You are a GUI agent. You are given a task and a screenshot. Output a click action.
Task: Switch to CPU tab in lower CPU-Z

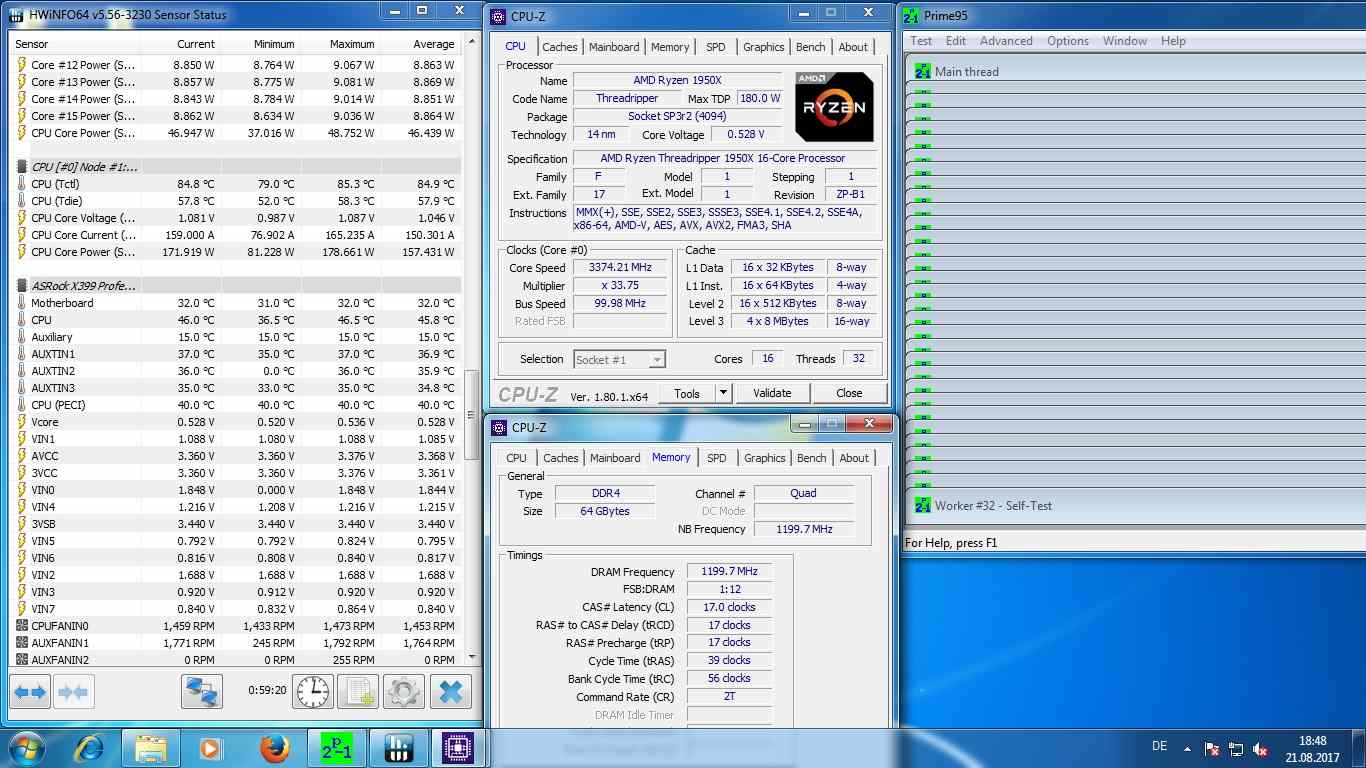click(516, 458)
